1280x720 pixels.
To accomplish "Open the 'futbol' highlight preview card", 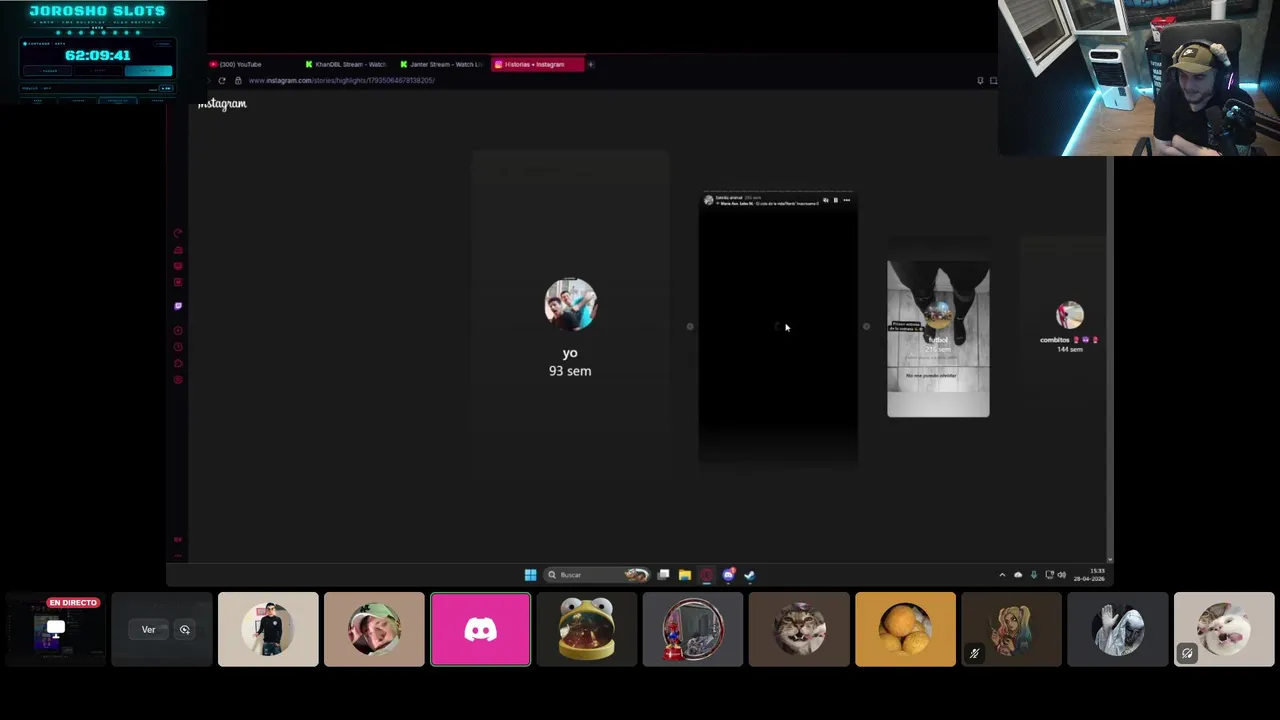I will click(938, 339).
